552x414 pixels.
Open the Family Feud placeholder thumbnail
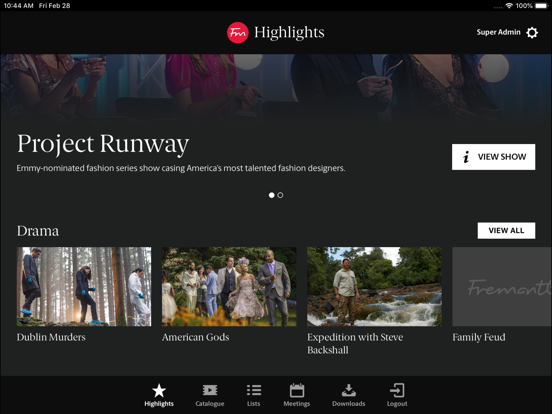[502, 287]
